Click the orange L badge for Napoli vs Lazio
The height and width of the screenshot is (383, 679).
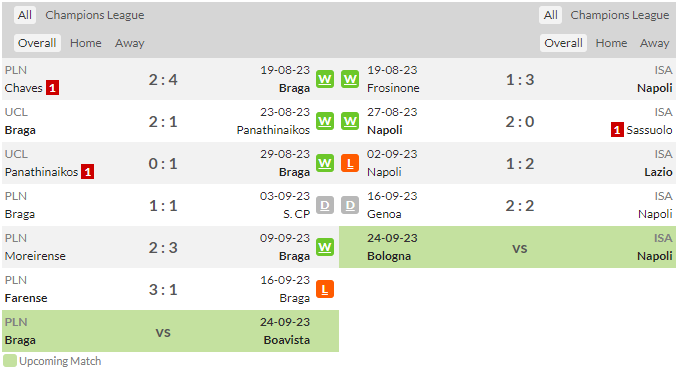point(350,163)
